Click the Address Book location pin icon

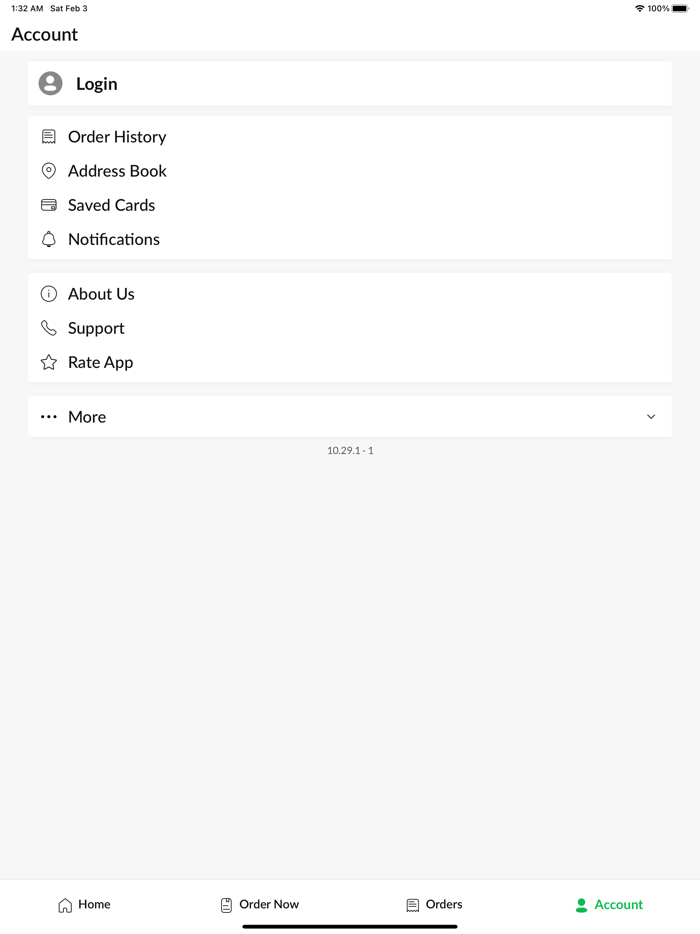[49, 171]
